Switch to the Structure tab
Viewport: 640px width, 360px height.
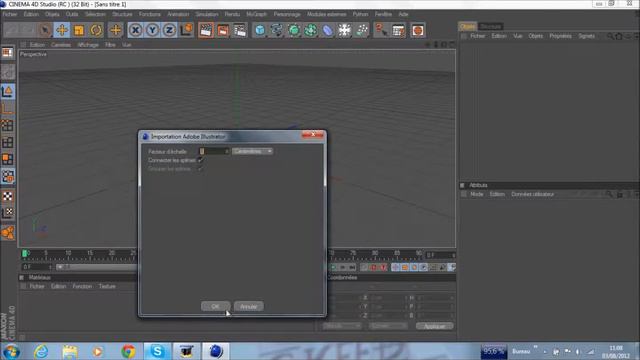pyautogui.click(x=490, y=26)
